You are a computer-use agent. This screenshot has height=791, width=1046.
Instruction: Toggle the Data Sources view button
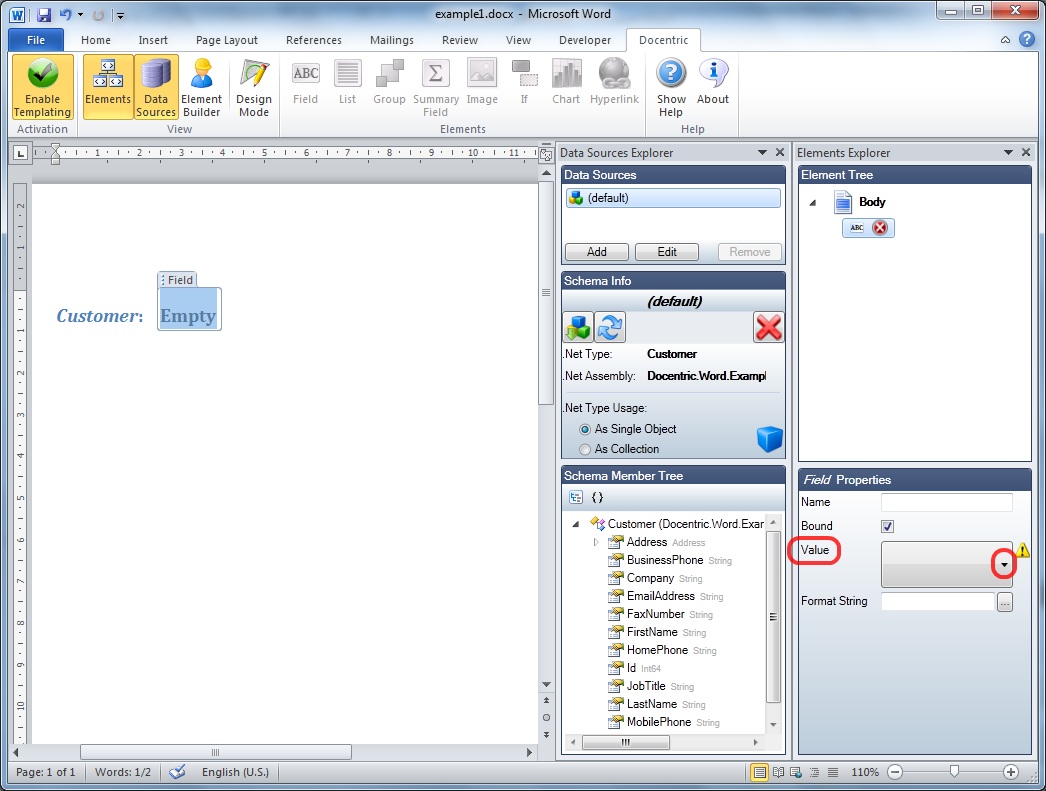point(156,87)
